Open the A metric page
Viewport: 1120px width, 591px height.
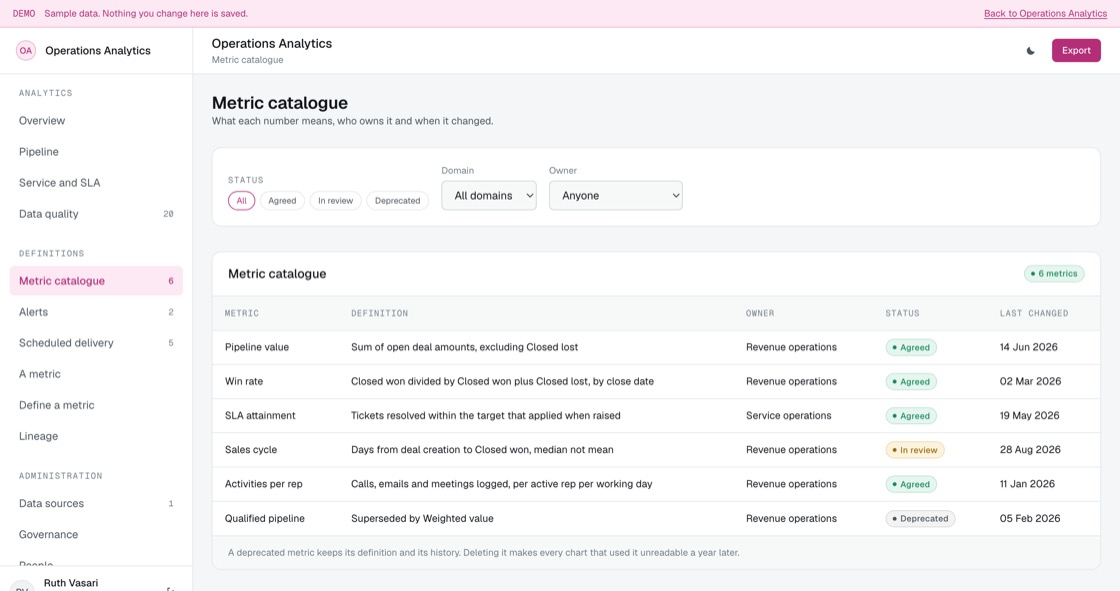coord(96,374)
